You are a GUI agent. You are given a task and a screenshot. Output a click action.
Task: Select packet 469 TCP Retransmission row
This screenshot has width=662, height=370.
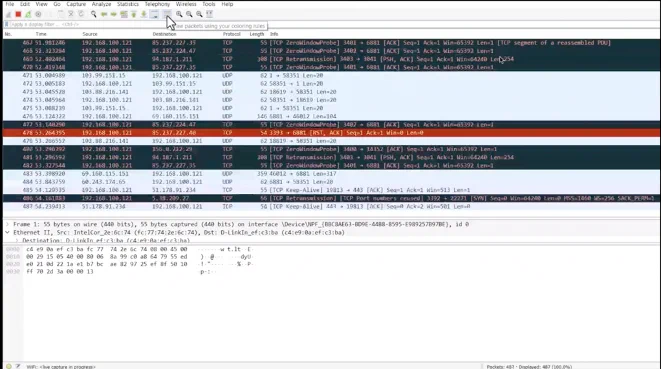point(331,59)
